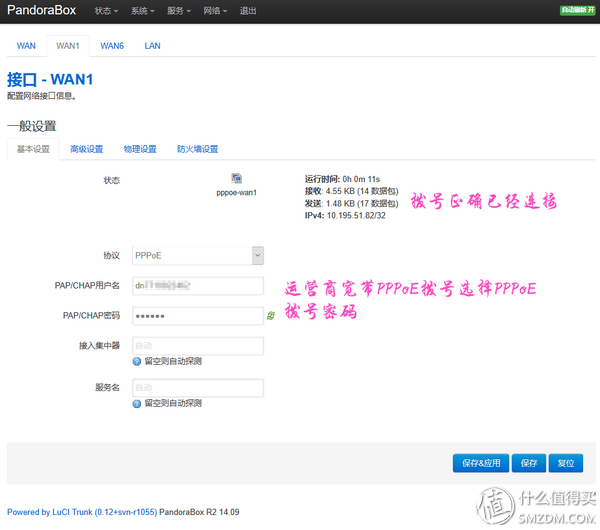Open the 高级设置 tab

click(x=86, y=149)
